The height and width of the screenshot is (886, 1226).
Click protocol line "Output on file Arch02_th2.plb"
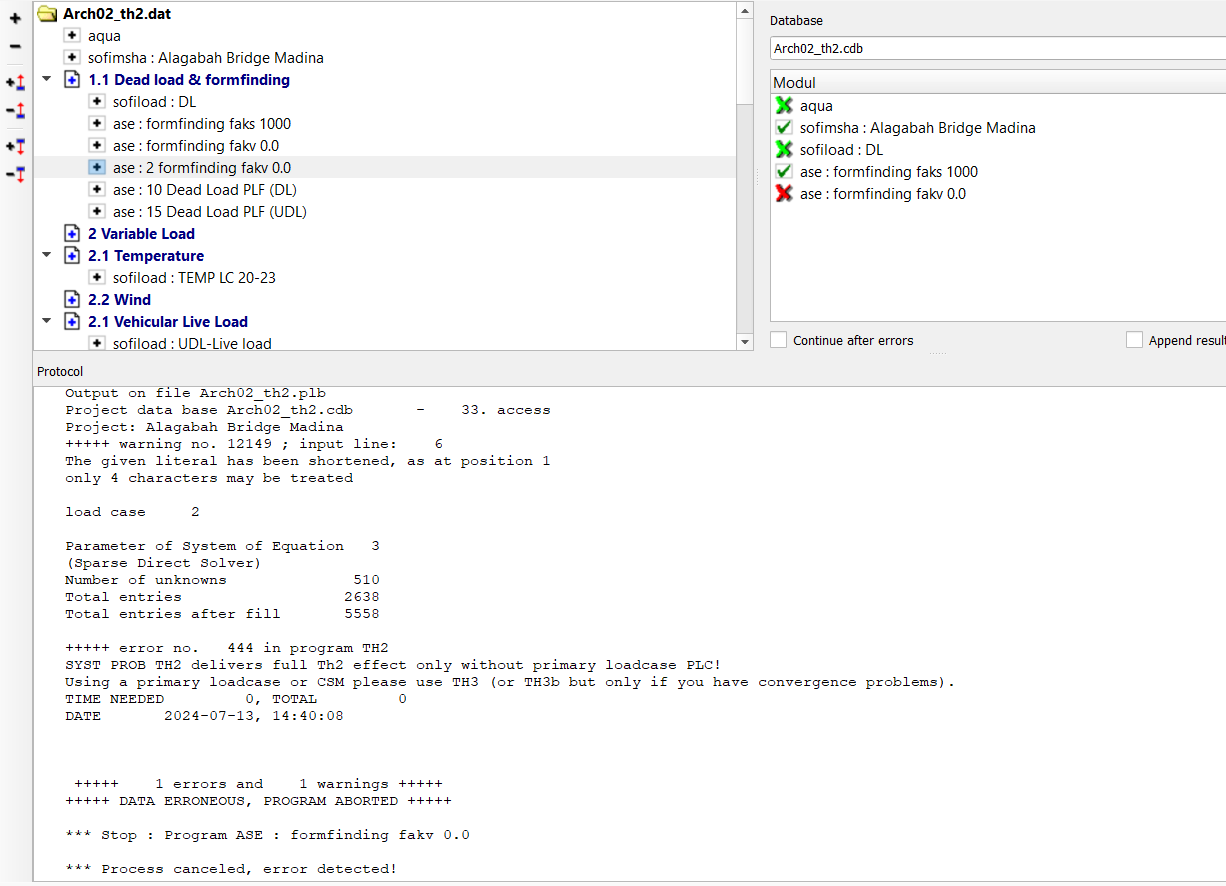(195, 393)
